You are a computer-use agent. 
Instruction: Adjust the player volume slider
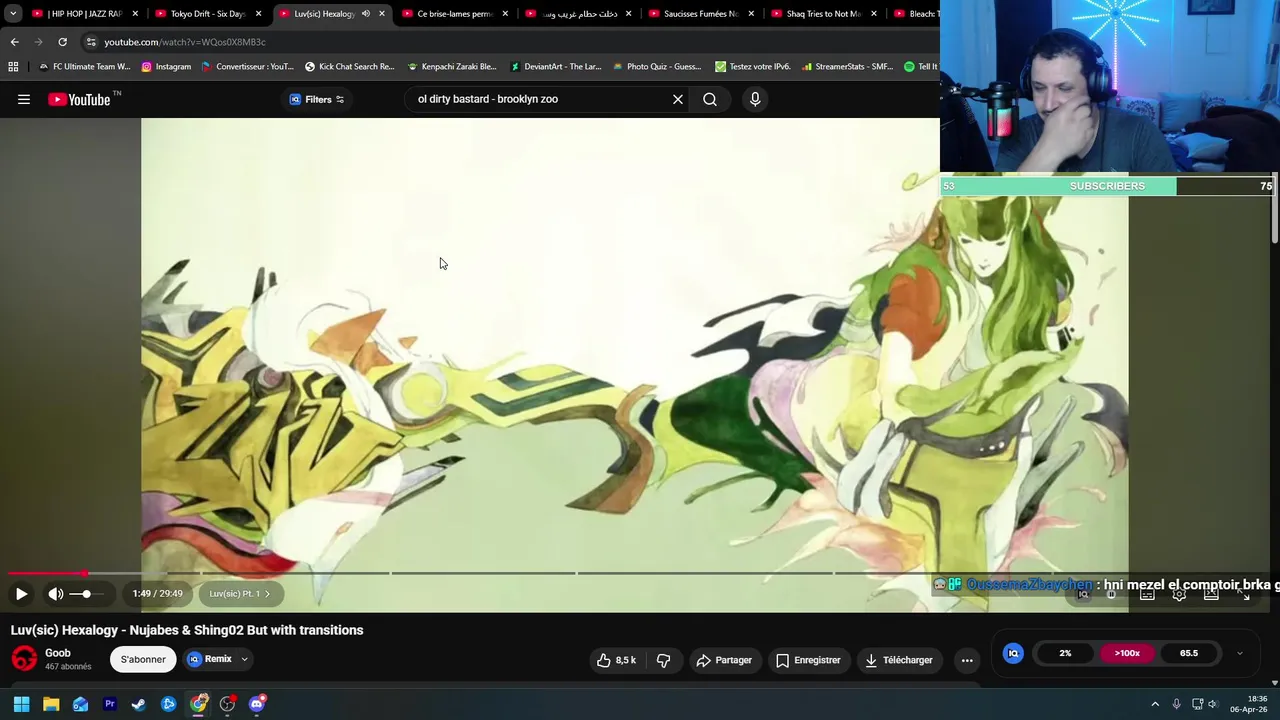click(86, 594)
